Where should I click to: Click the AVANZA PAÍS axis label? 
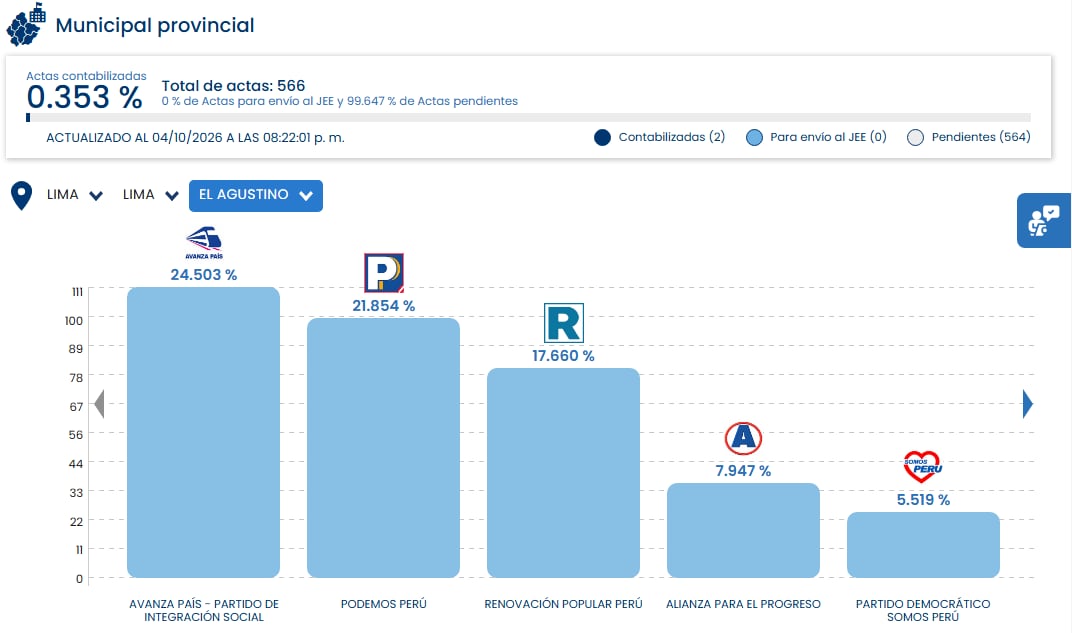(x=204, y=610)
